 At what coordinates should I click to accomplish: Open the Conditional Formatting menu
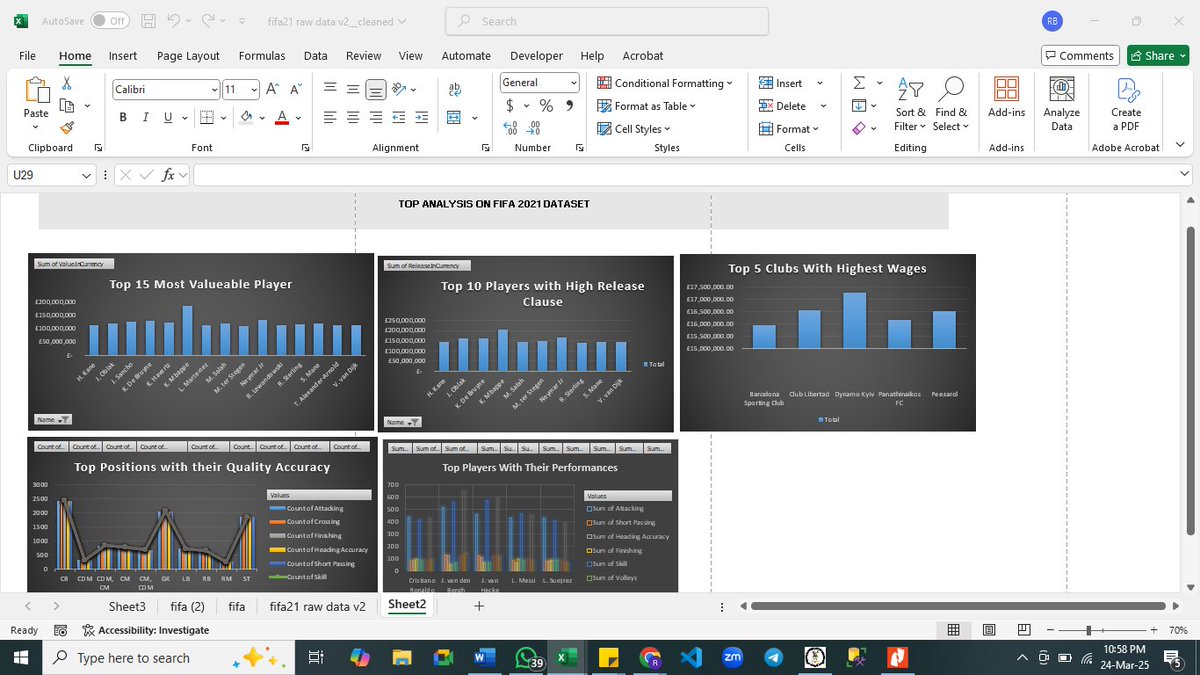click(665, 83)
